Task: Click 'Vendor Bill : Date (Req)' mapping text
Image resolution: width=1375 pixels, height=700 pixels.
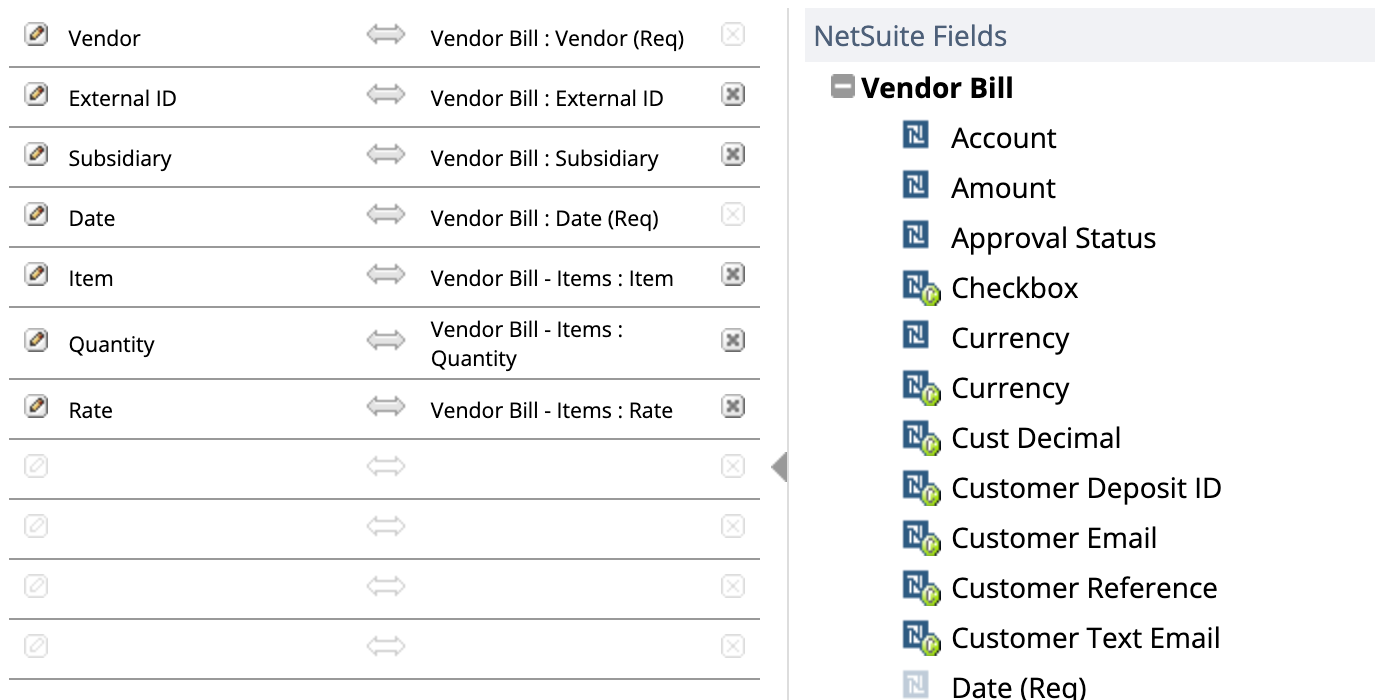Action: [x=544, y=218]
